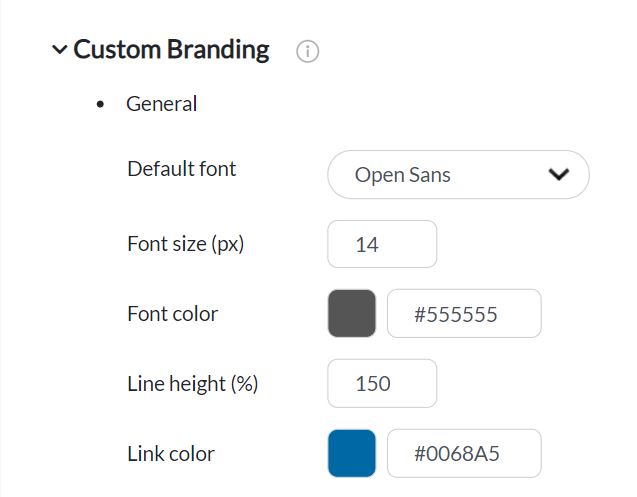The image size is (637, 497).
Task: Click the Open Sans text in font selector
Action: [403, 175]
